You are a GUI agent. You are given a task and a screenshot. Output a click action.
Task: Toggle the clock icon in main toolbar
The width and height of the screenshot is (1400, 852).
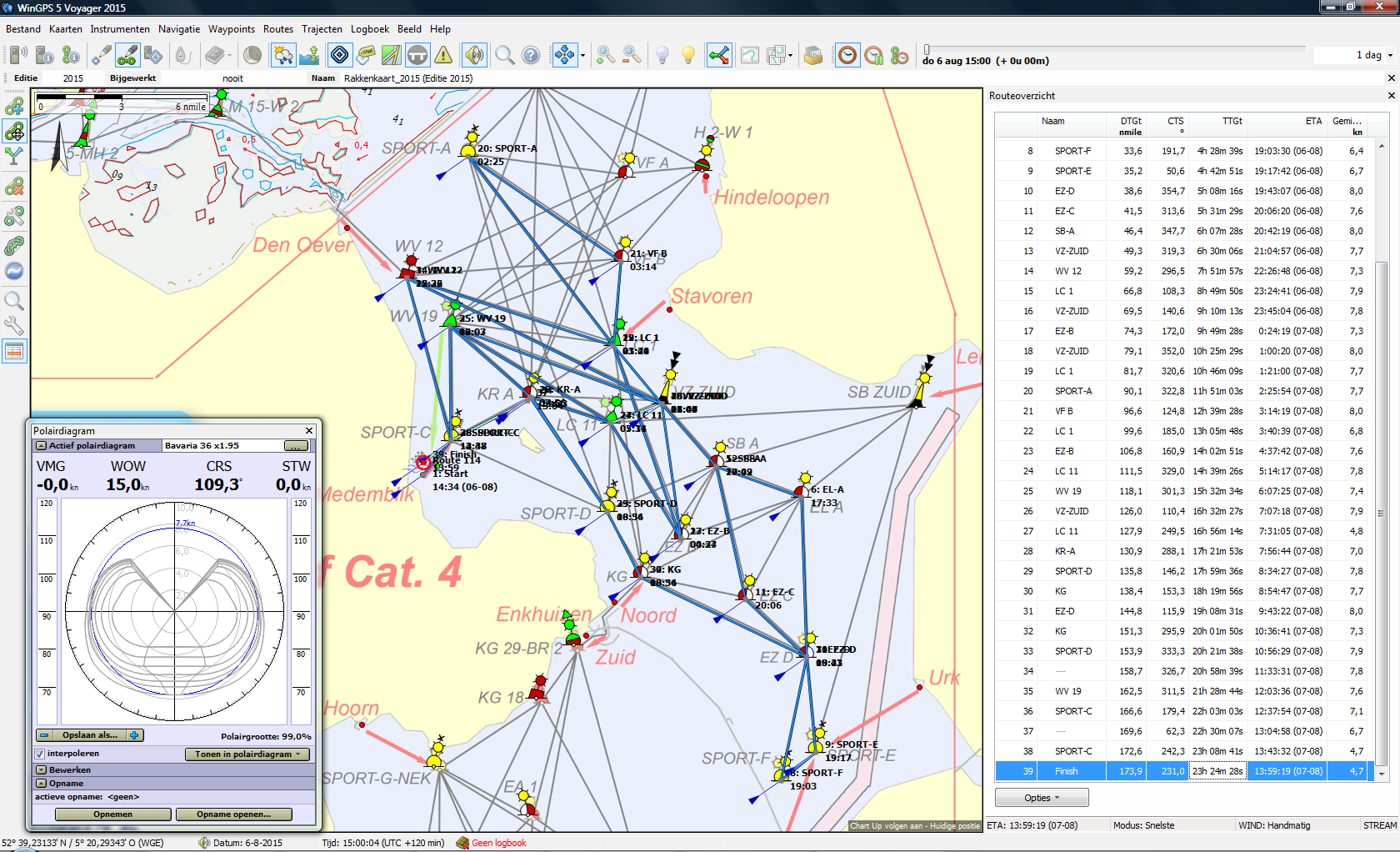[x=847, y=56]
